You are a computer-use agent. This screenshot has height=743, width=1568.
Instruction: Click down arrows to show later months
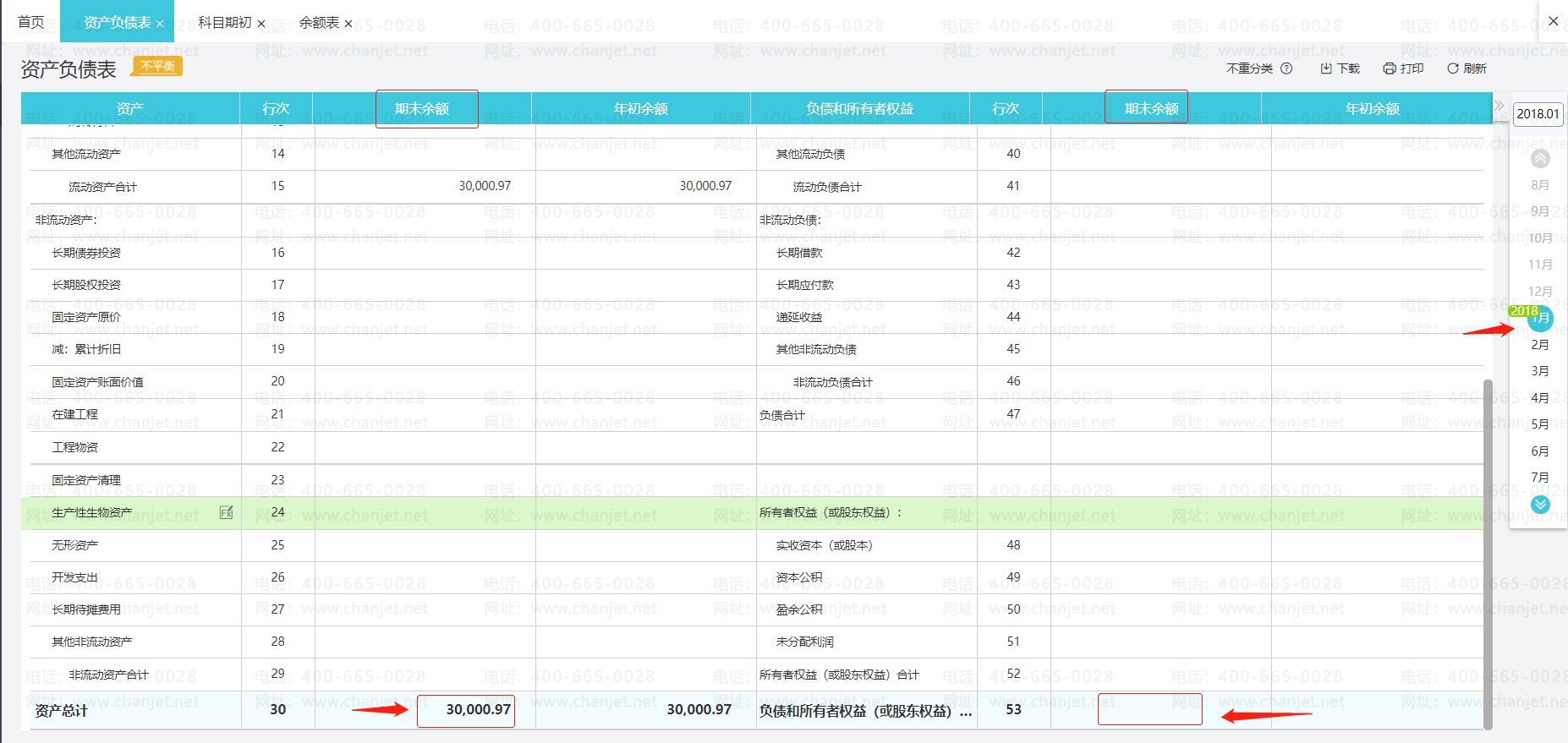[1540, 505]
